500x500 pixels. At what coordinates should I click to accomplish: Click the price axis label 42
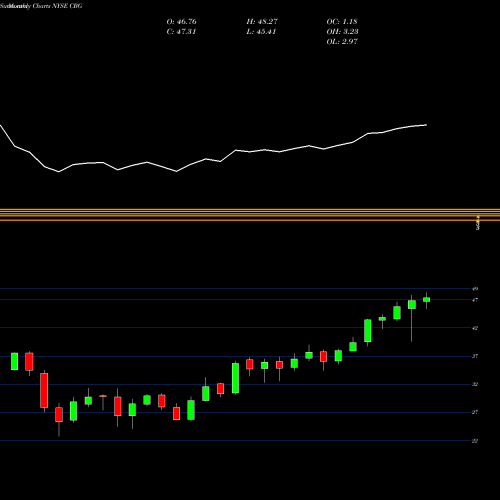pos(475,328)
